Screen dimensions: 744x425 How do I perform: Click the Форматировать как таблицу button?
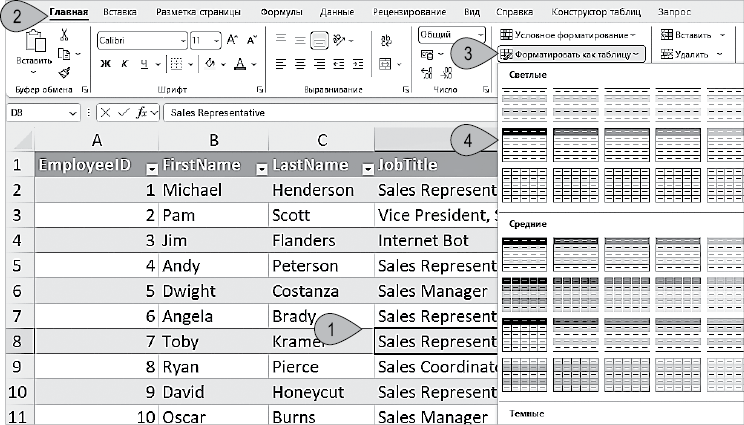pyautogui.click(x=572, y=54)
